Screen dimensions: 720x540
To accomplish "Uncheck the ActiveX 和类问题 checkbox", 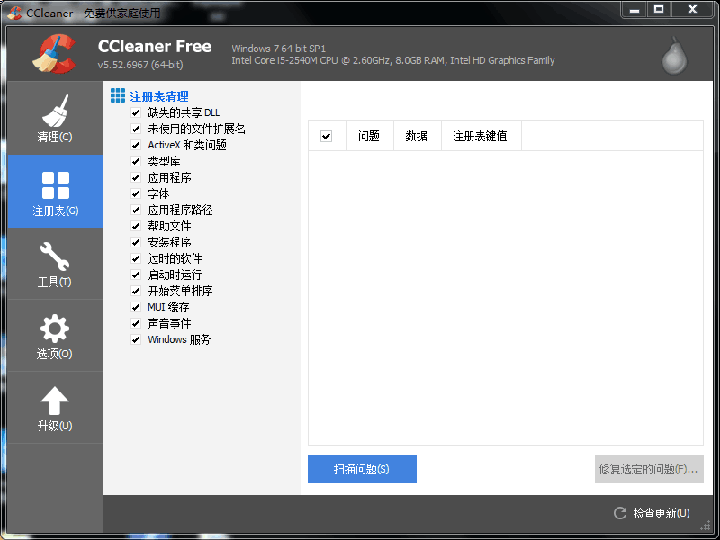I will pyautogui.click(x=135, y=145).
